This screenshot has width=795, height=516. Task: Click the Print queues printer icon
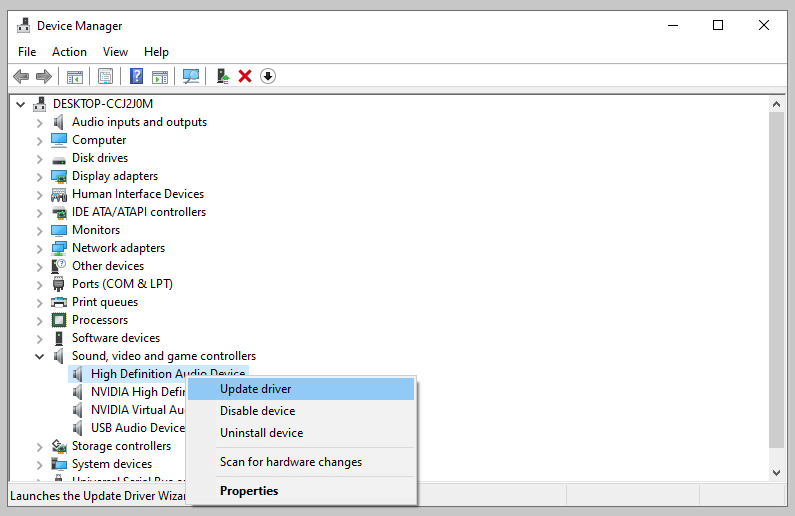[59, 303]
